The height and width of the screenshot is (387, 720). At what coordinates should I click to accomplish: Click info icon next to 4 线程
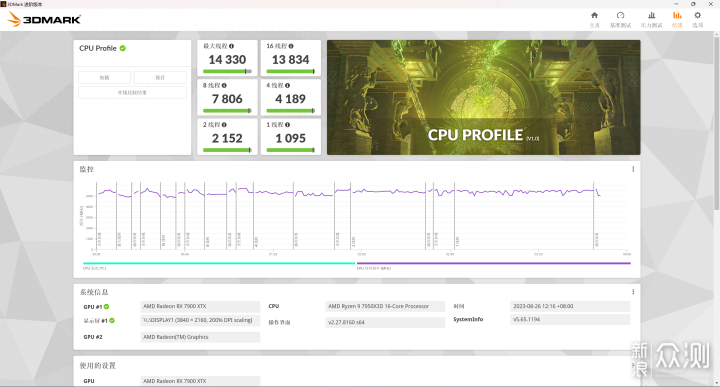(x=287, y=85)
